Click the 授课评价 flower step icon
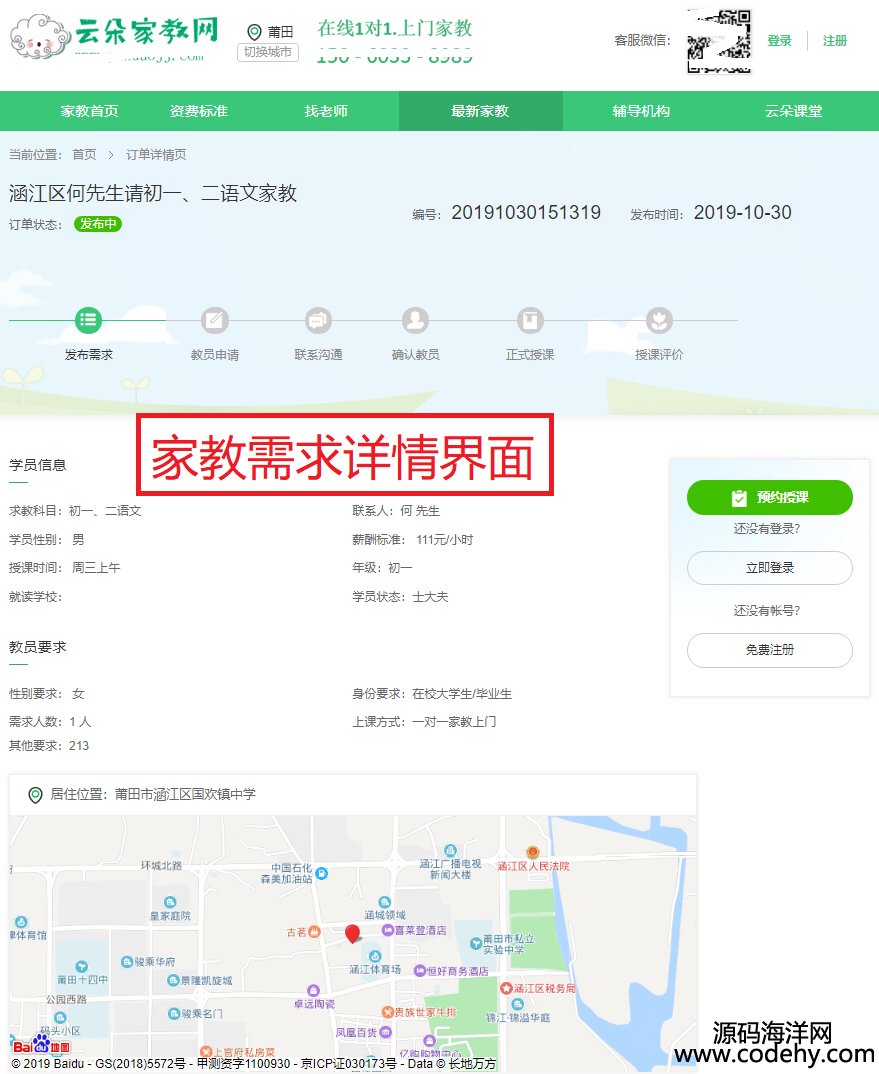879x1074 pixels. 659,320
